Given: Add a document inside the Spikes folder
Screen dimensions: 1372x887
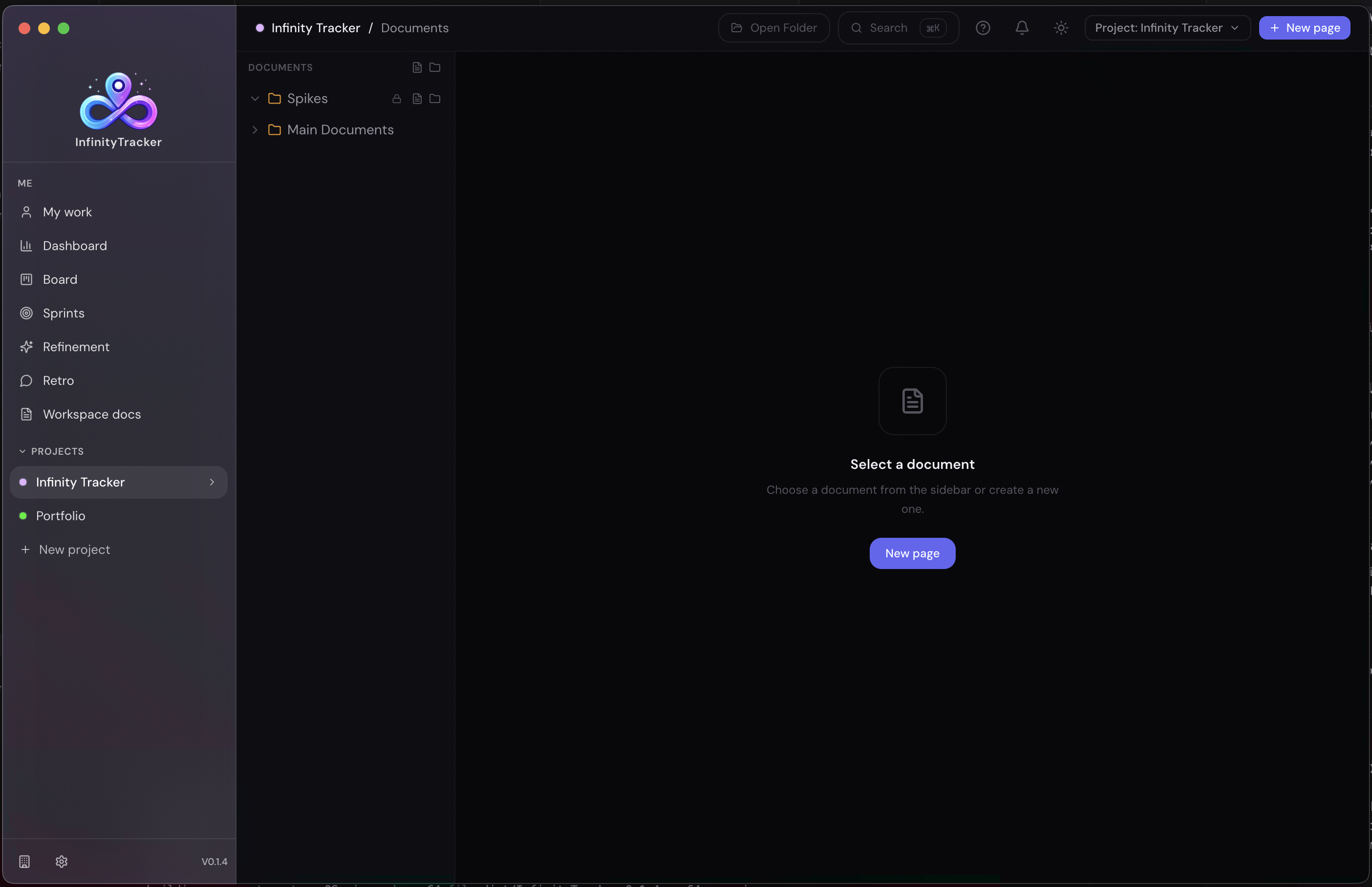Looking at the screenshot, I should coord(416,99).
